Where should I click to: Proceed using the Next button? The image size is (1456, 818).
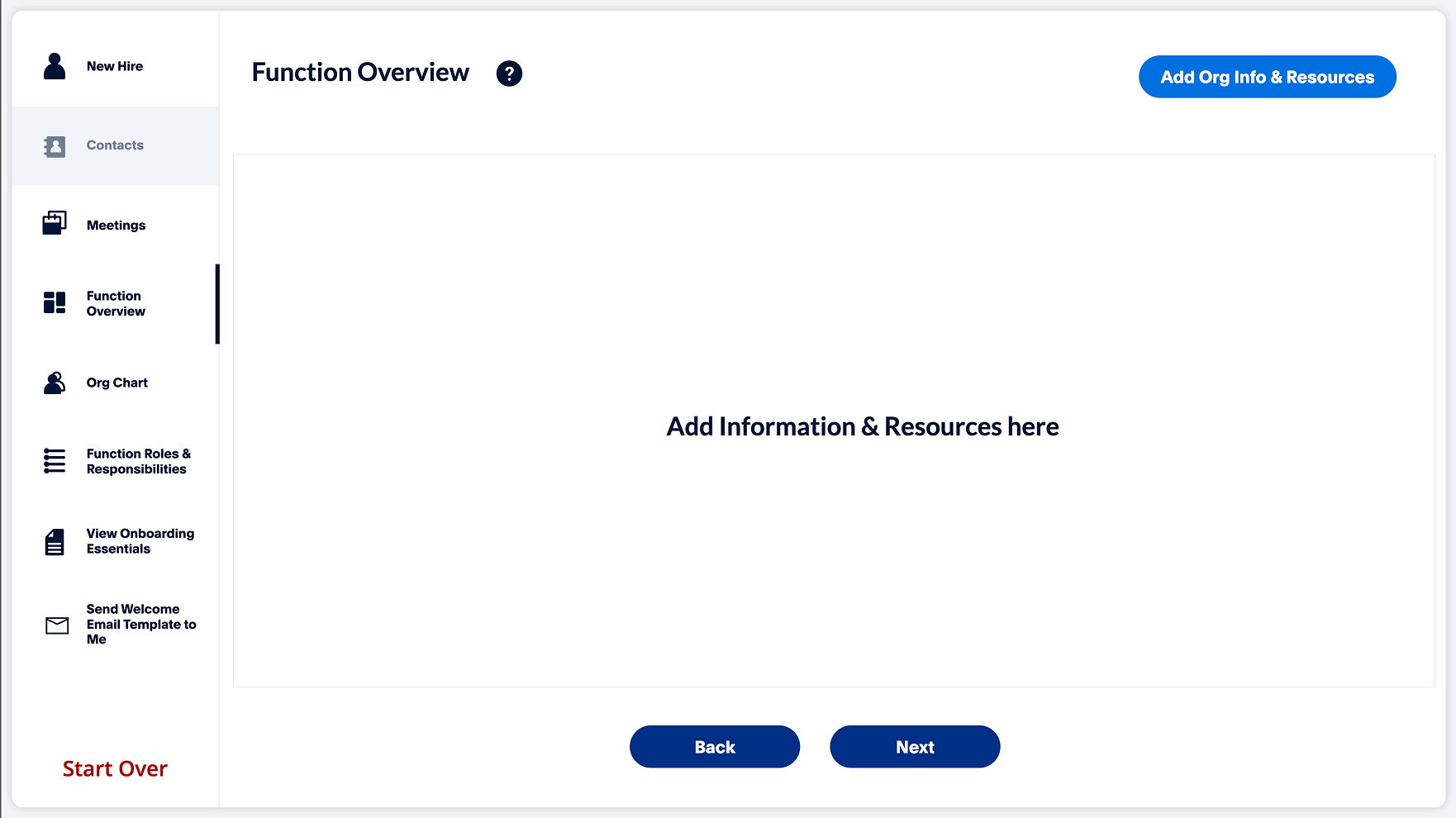pyautogui.click(x=915, y=747)
